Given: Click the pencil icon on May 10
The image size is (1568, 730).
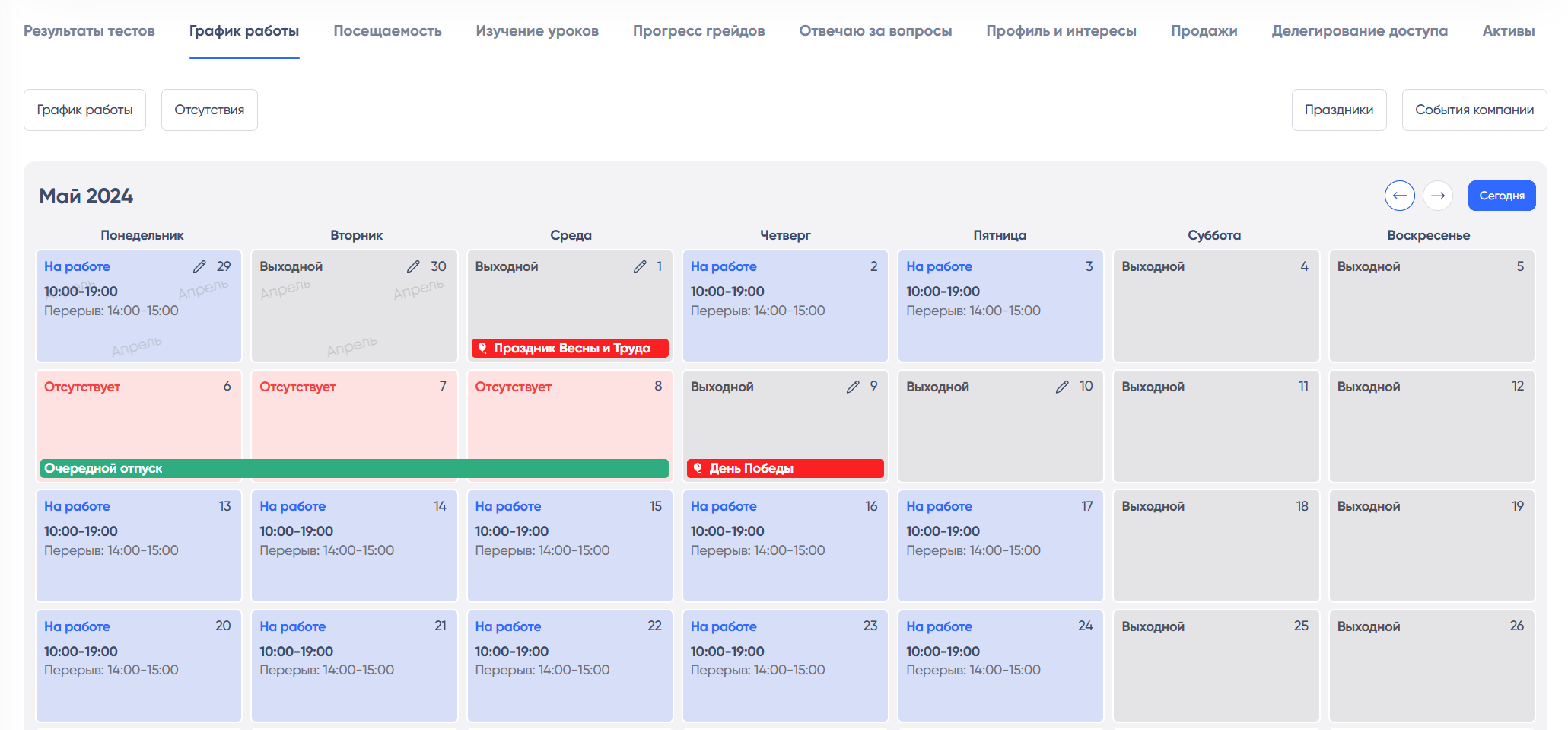Looking at the screenshot, I should pyautogui.click(x=1062, y=387).
